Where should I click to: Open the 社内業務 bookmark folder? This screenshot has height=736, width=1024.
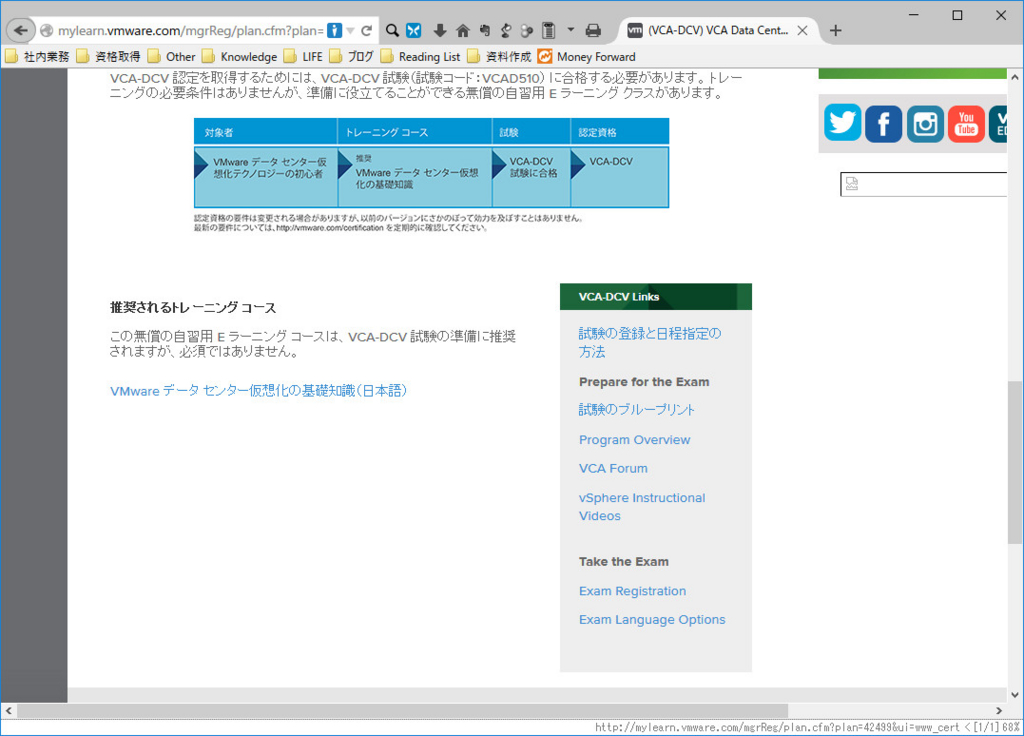click(37, 57)
